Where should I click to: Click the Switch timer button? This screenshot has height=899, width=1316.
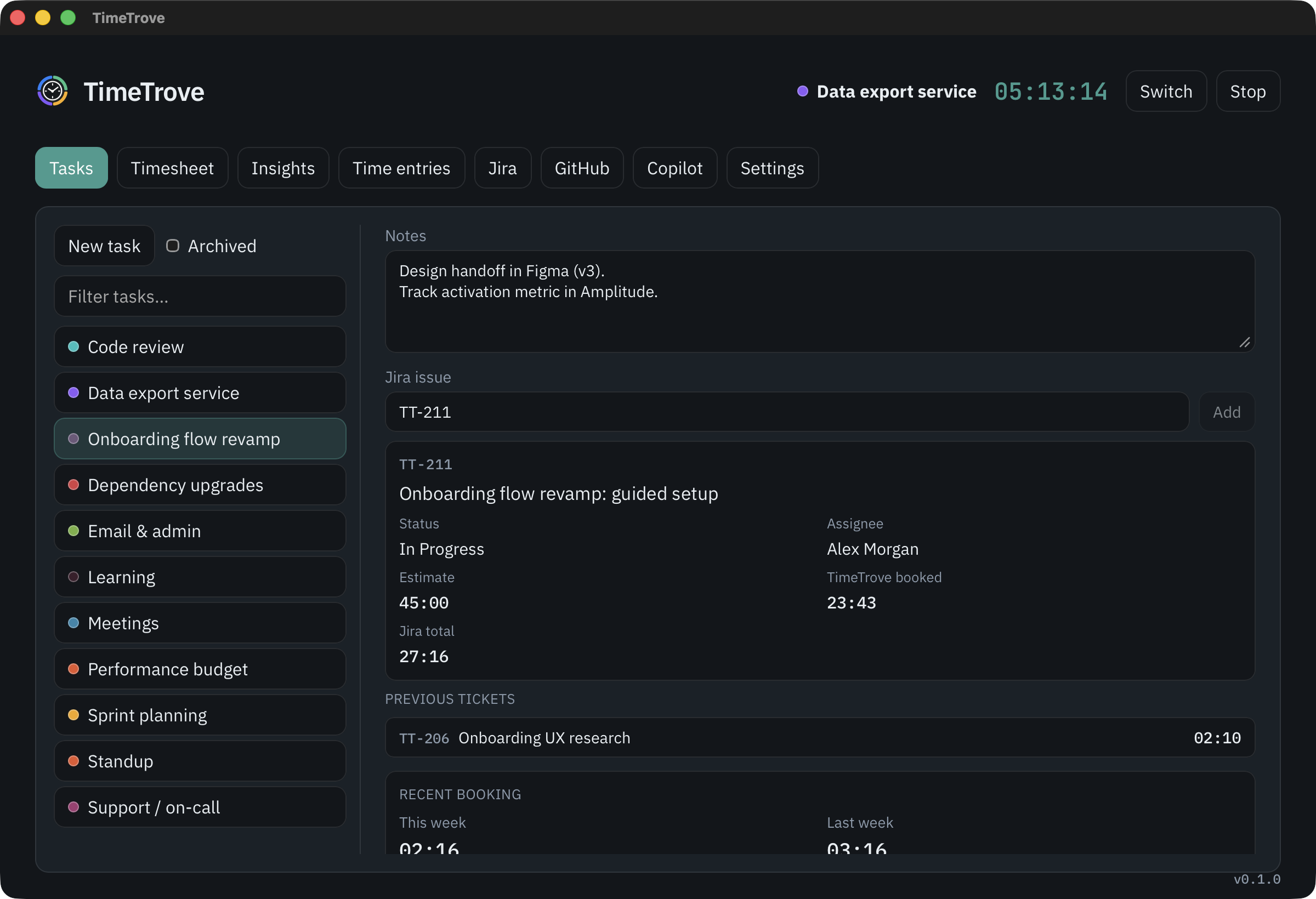pyautogui.click(x=1166, y=91)
